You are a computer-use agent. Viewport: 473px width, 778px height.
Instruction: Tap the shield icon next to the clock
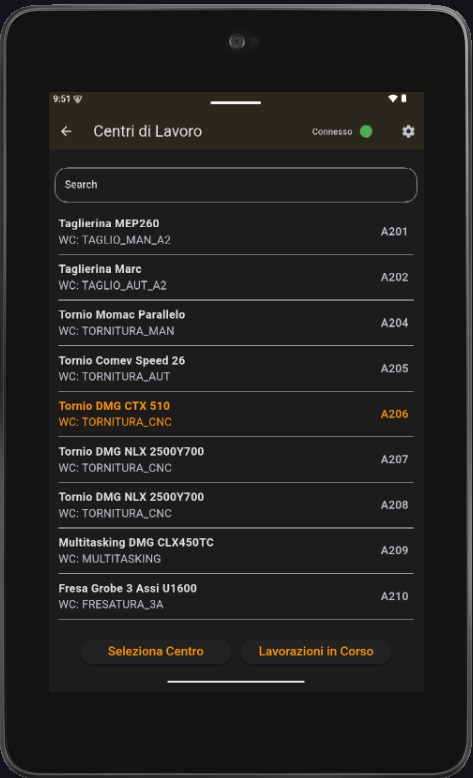pos(78,99)
